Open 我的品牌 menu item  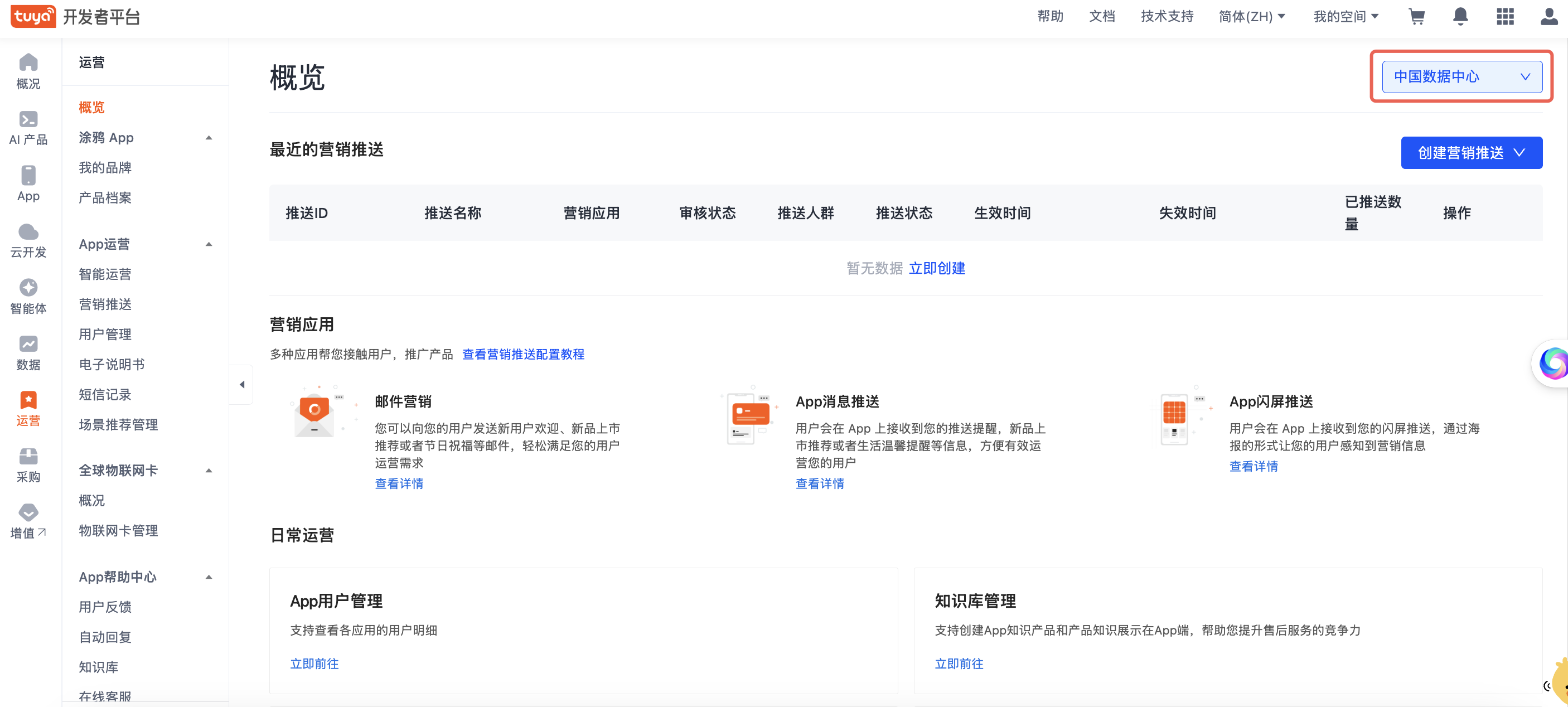[x=105, y=168]
